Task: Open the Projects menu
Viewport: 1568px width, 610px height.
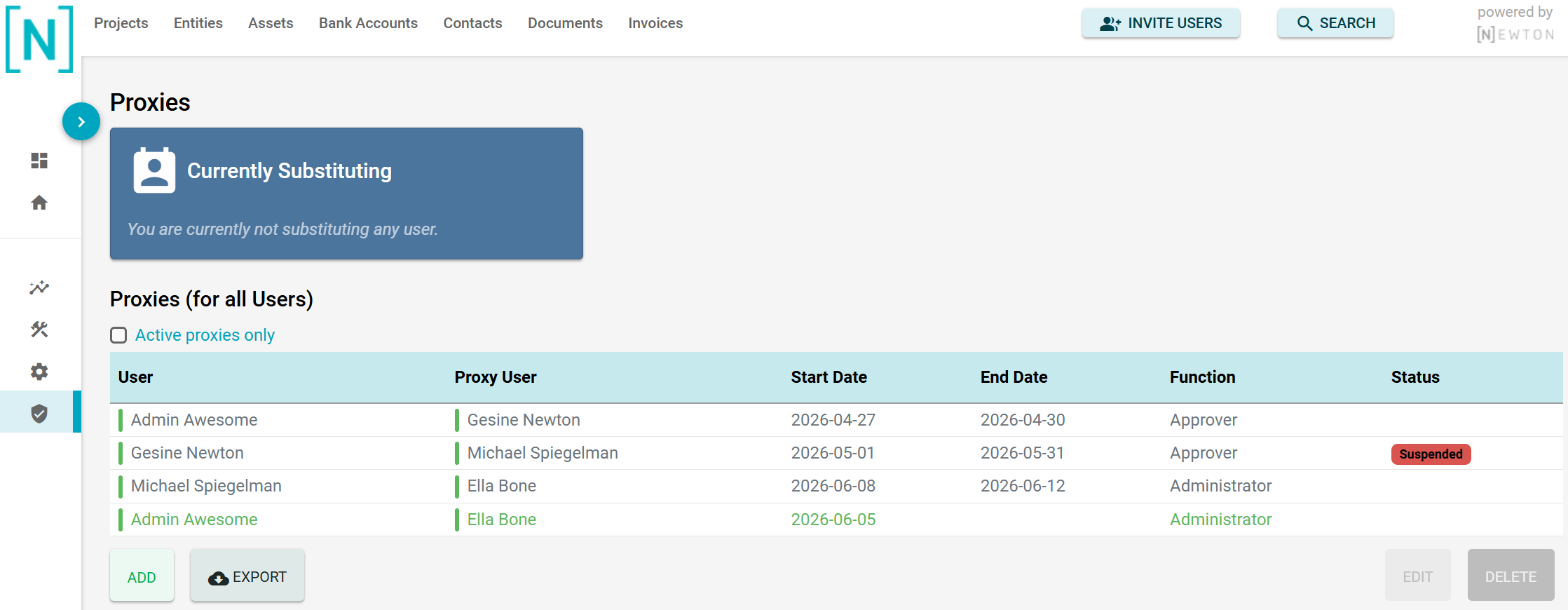Action: 121,23
